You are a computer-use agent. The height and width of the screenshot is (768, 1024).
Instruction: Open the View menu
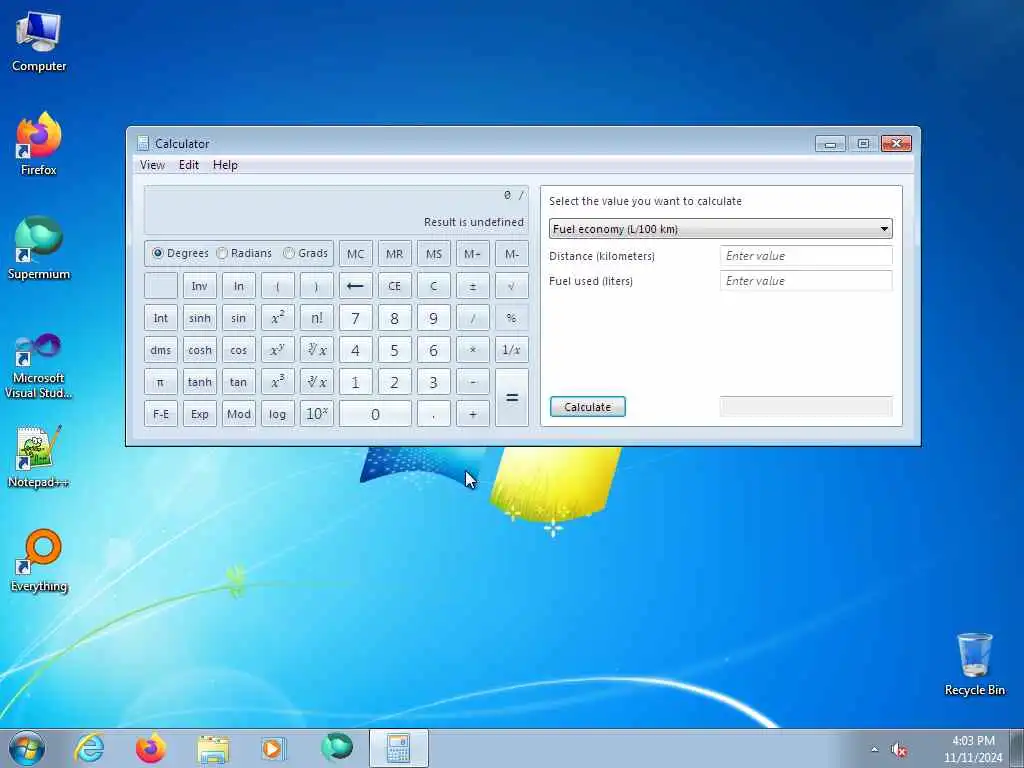point(152,165)
